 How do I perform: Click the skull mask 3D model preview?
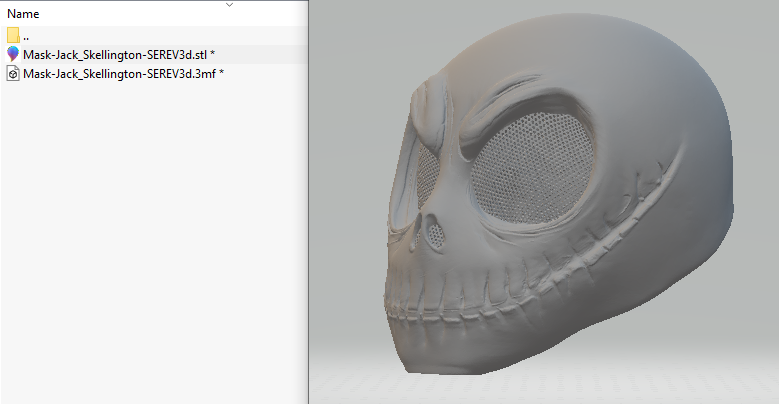(559, 195)
